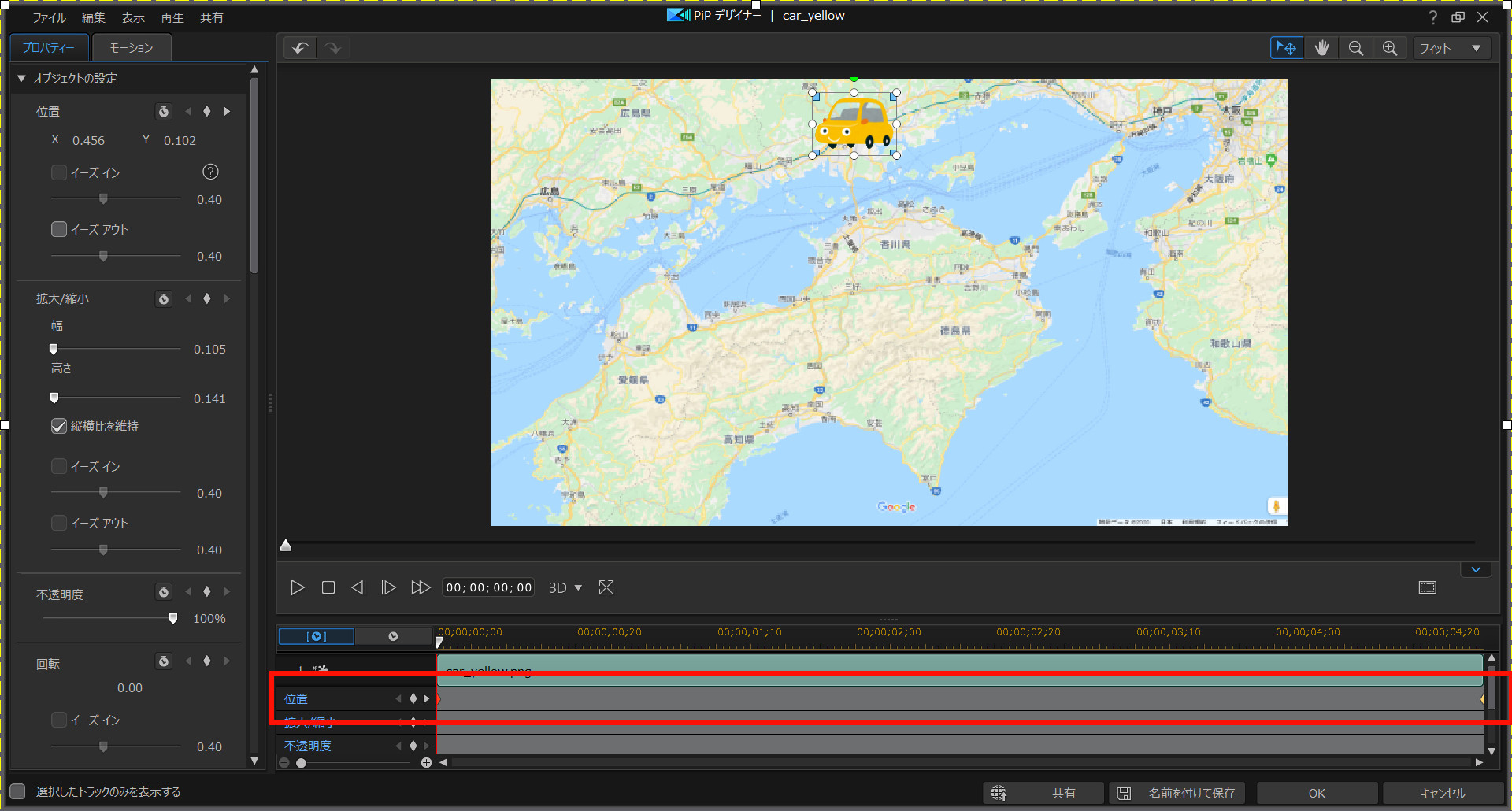
Task: Open the 再生 menu
Action: [172, 17]
